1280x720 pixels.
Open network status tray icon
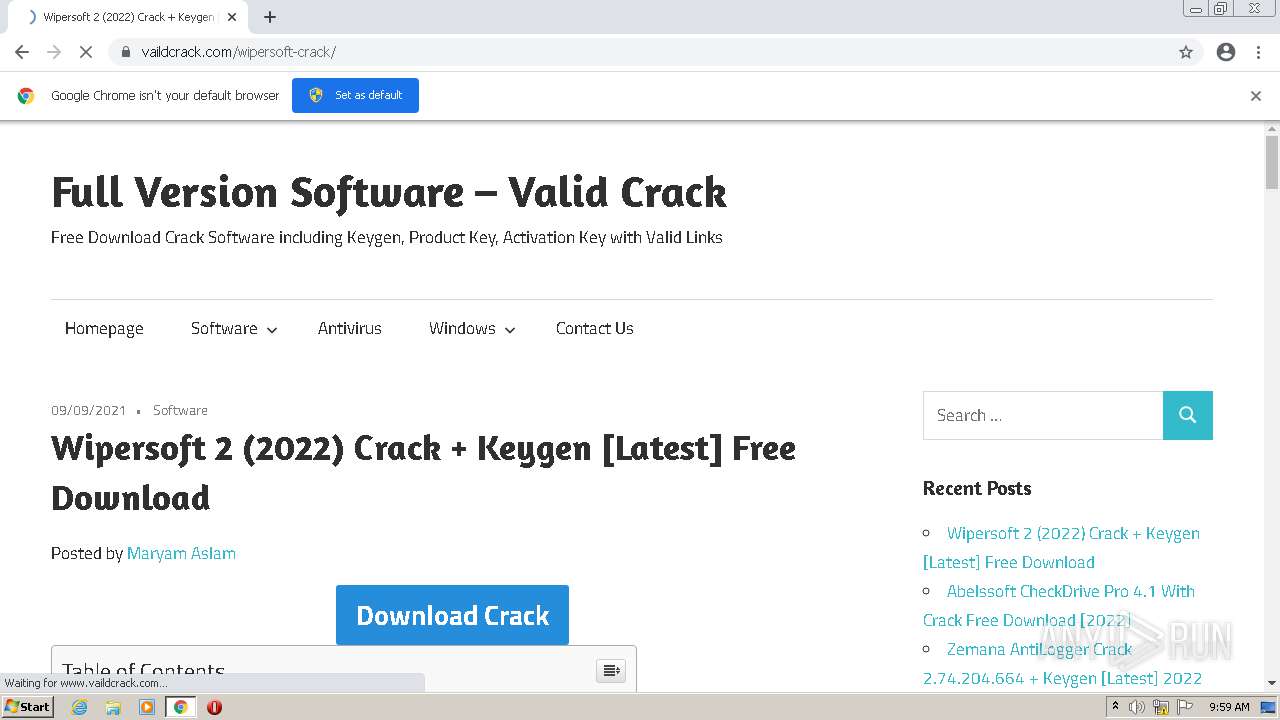coord(1161,707)
